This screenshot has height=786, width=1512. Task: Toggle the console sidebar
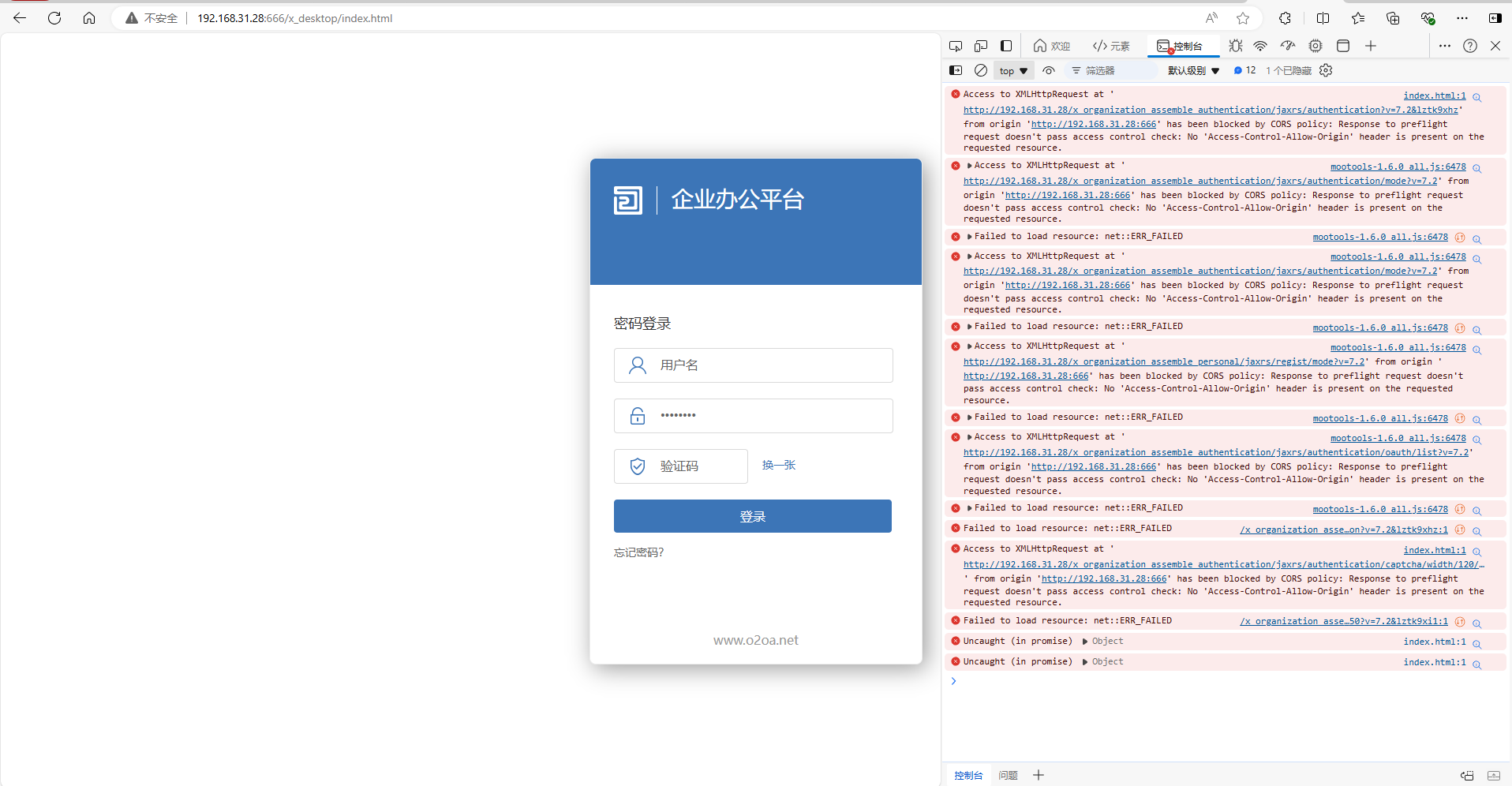click(x=956, y=70)
